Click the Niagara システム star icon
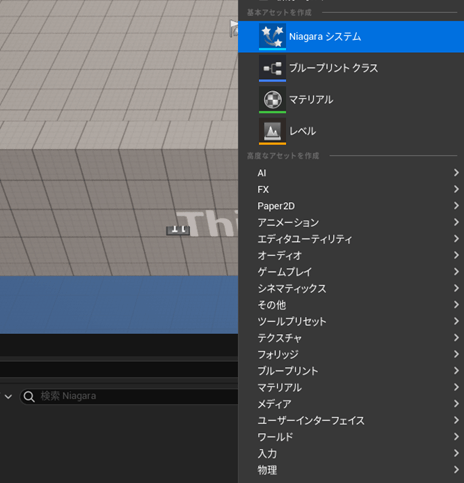This screenshot has width=464, height=483. click(272, 36)
